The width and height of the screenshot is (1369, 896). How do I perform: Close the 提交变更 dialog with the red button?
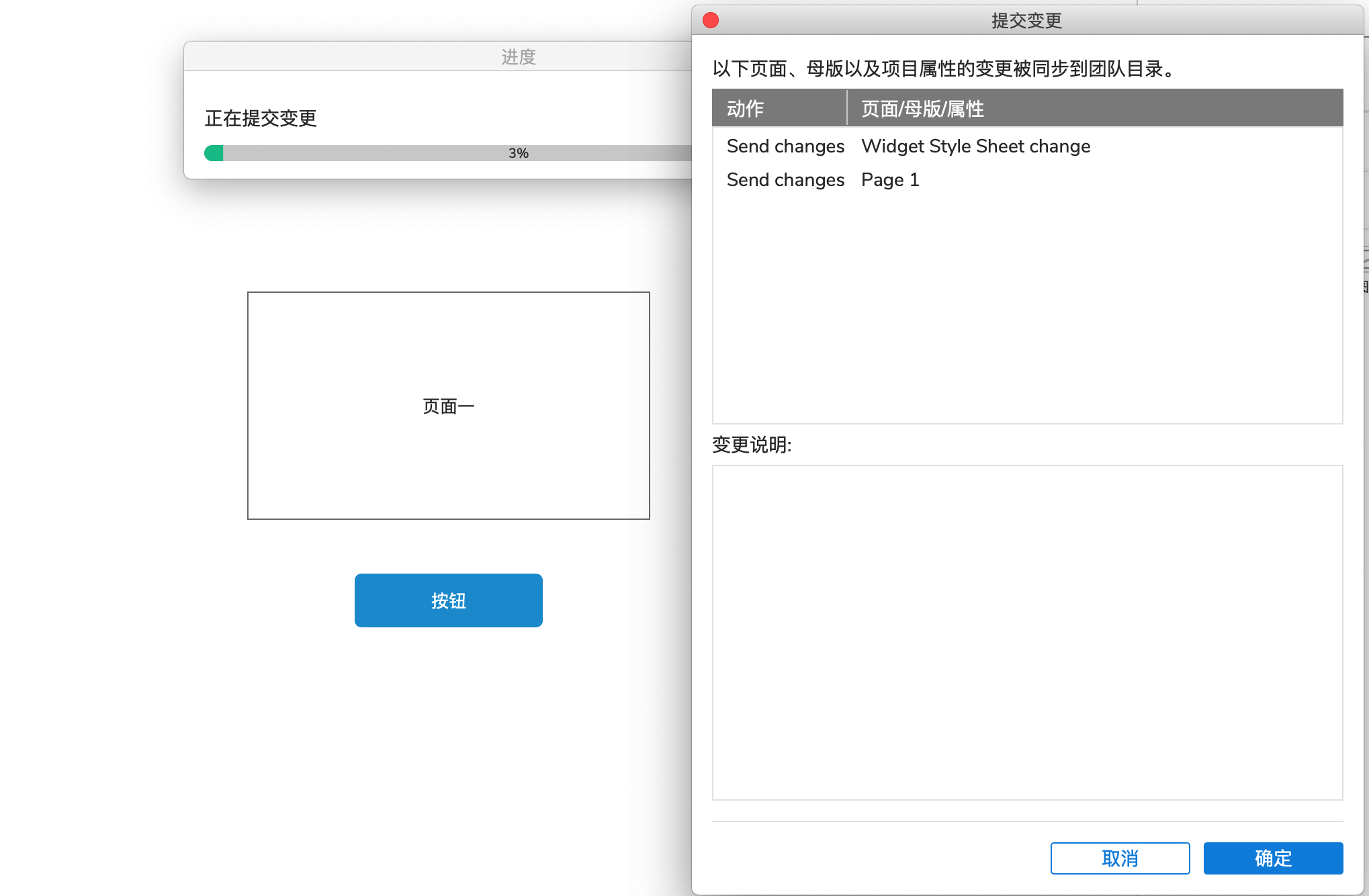pyautogui.click(x=711, y=21)
